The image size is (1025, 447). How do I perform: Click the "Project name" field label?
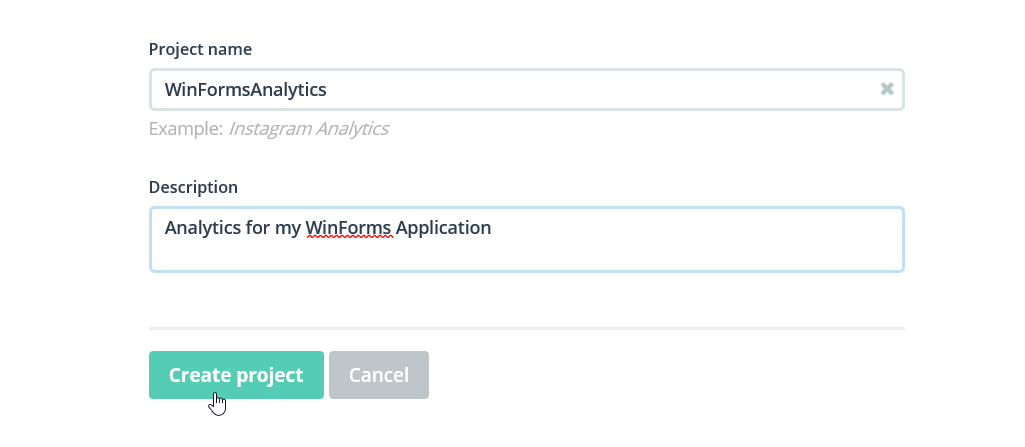(200, 49)
